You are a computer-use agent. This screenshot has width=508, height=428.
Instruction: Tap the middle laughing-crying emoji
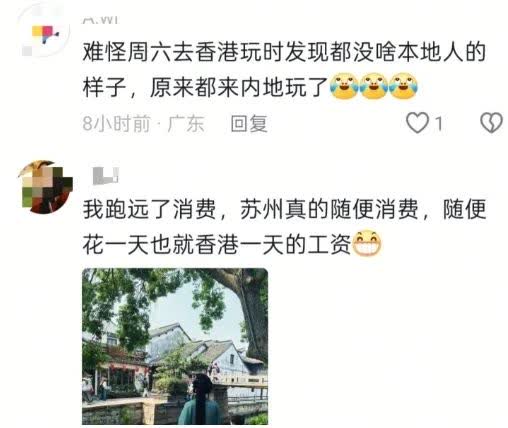(x=374, y=86)
